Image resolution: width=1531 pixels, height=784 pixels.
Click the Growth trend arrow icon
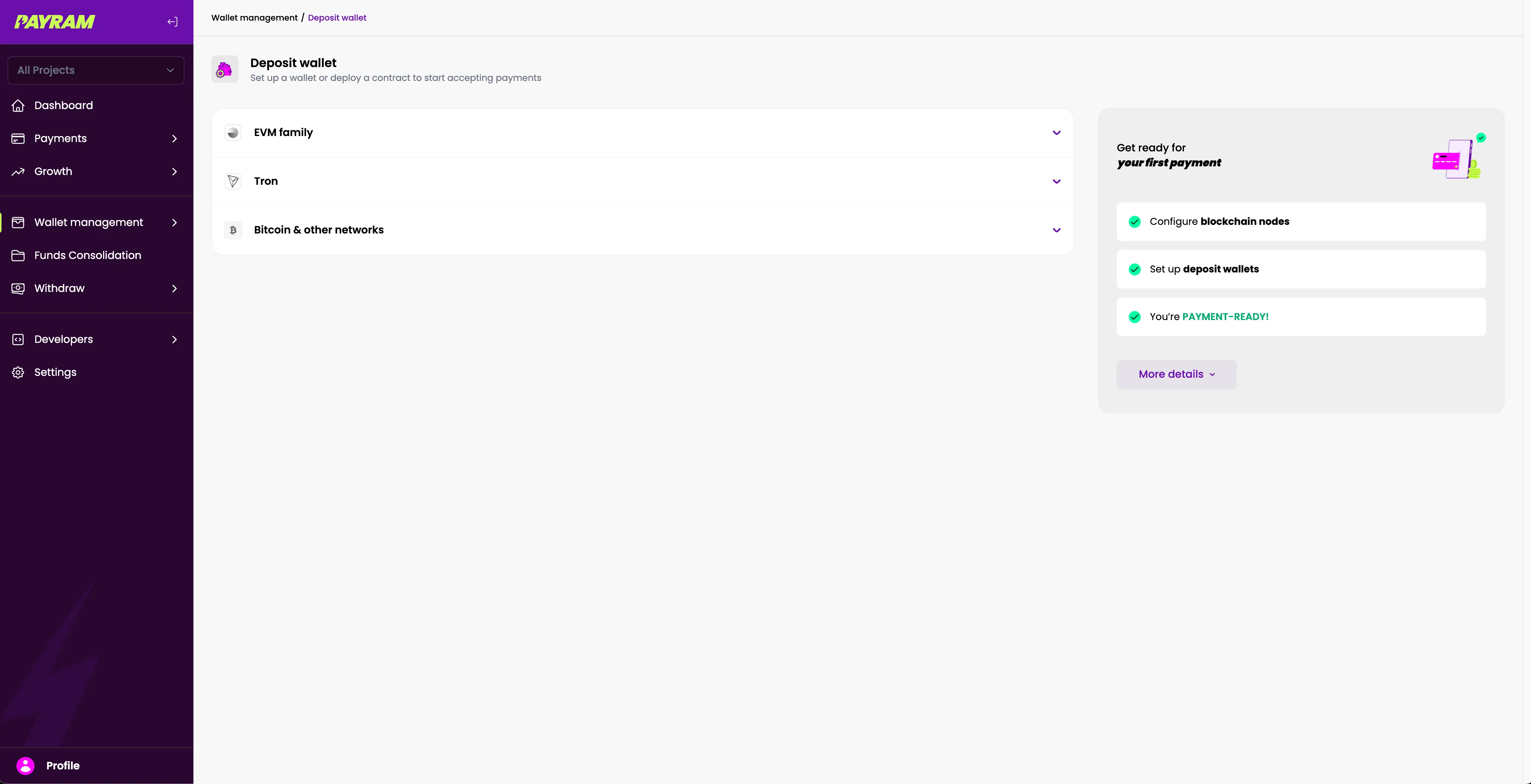[18, 172]
